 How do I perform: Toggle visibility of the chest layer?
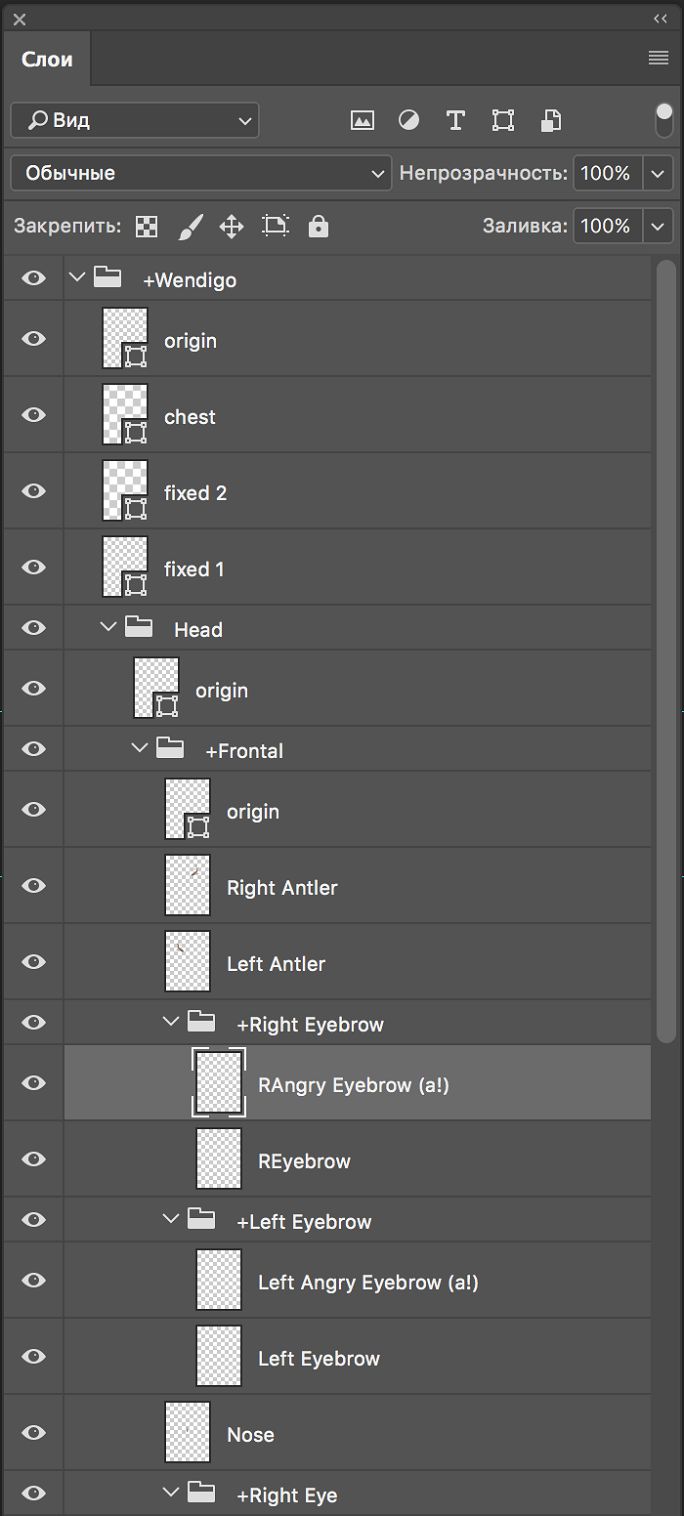33,414
